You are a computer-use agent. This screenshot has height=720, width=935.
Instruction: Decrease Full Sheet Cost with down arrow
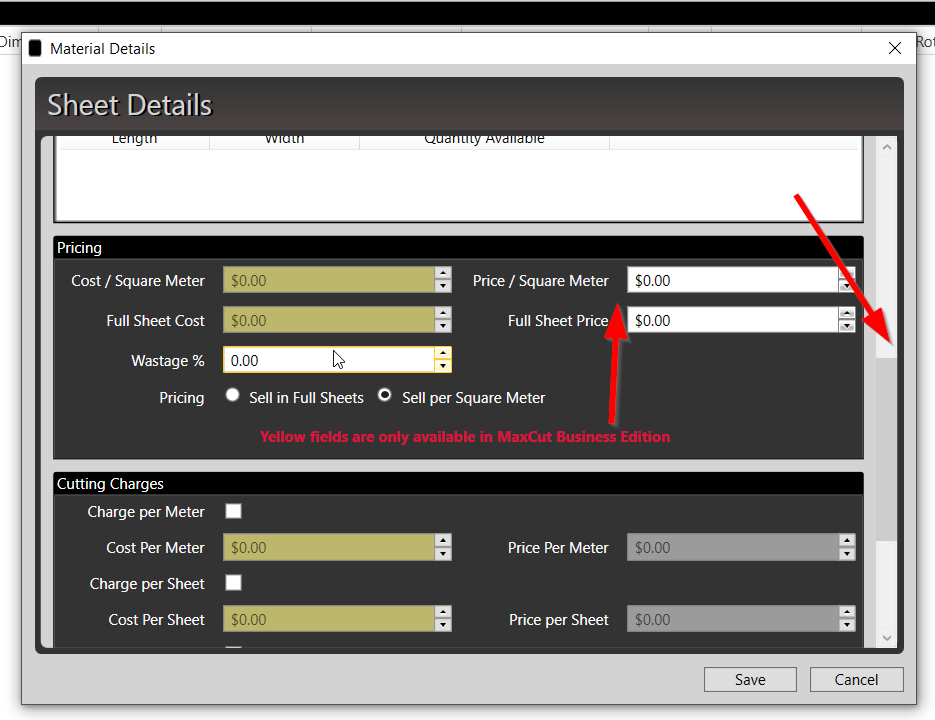(443, 327)
